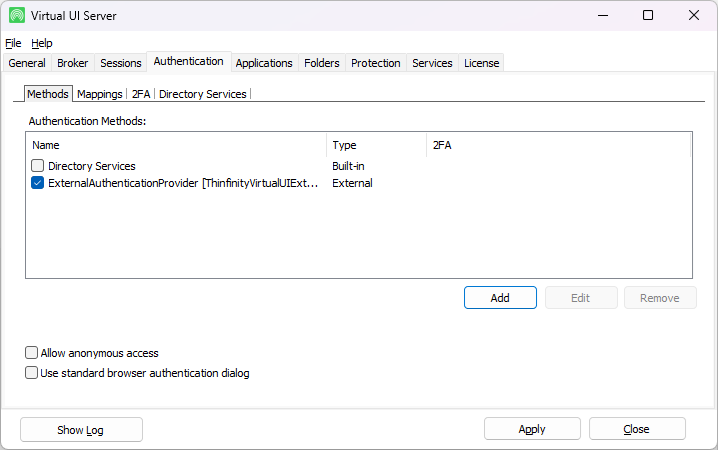Enable Allow anonymous access
The height and width of the screenshot is (450, 718).
[x=32, y=353]
